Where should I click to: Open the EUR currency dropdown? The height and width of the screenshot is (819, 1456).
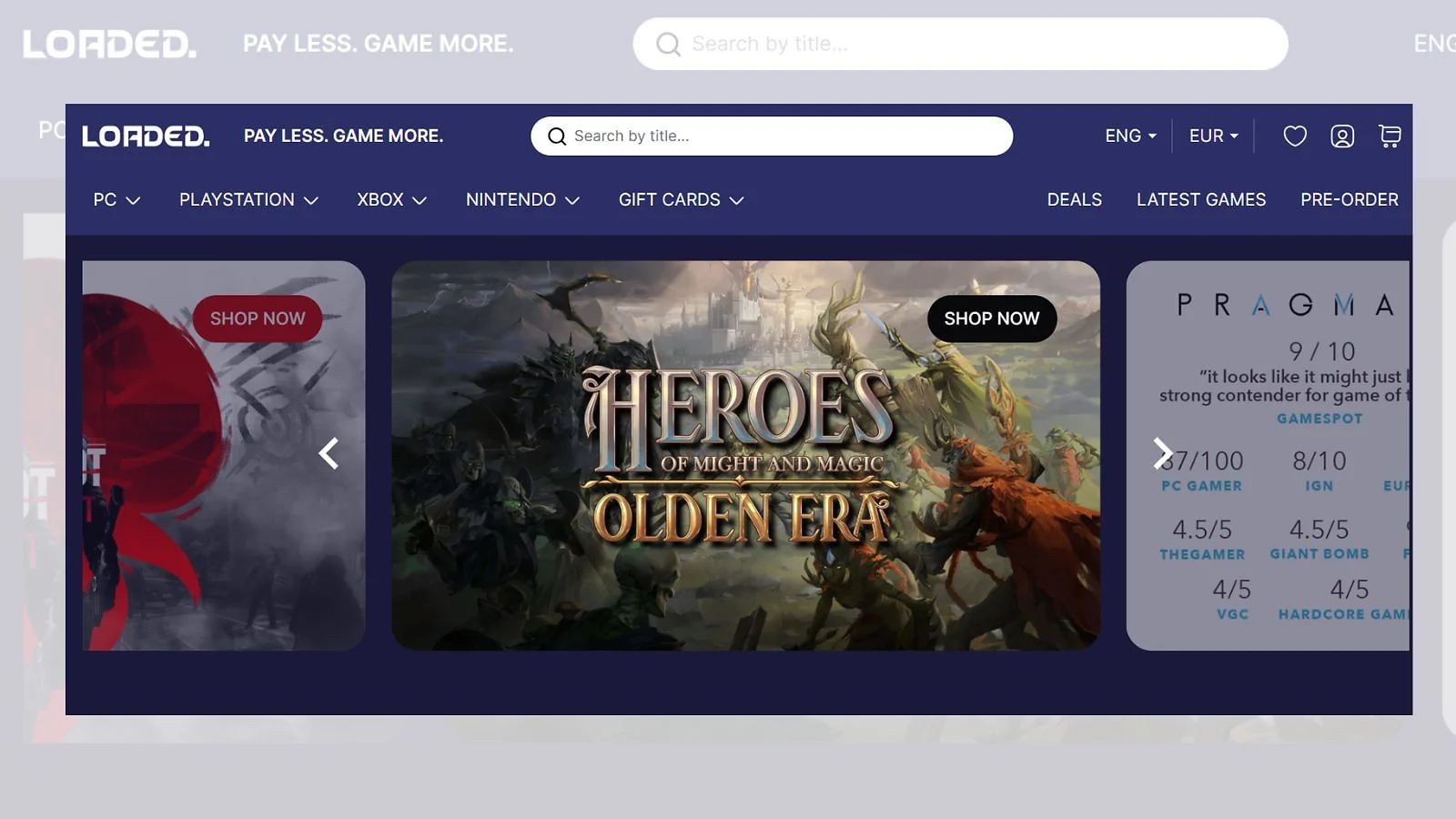1213,136
